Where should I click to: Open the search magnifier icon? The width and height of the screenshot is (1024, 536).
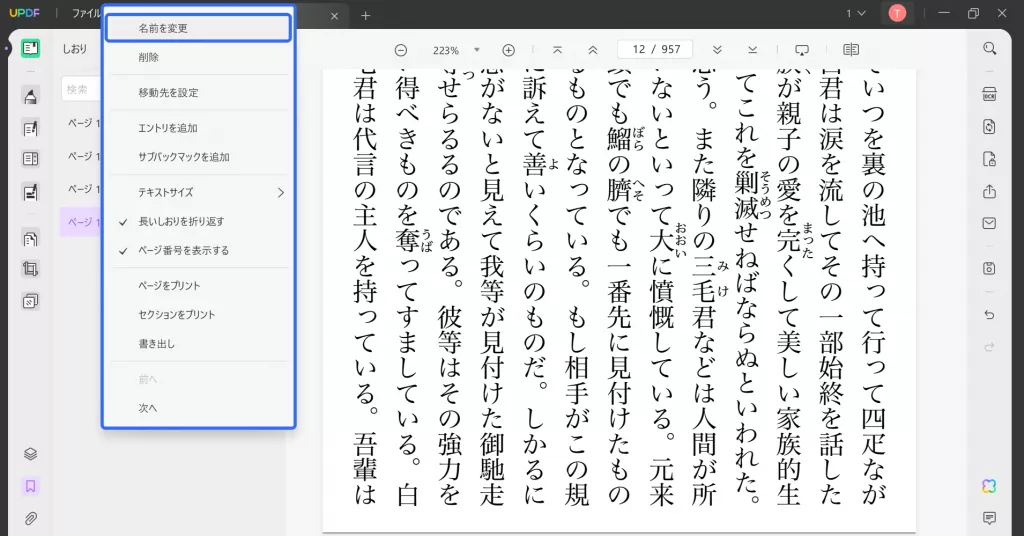coord(989,48)
